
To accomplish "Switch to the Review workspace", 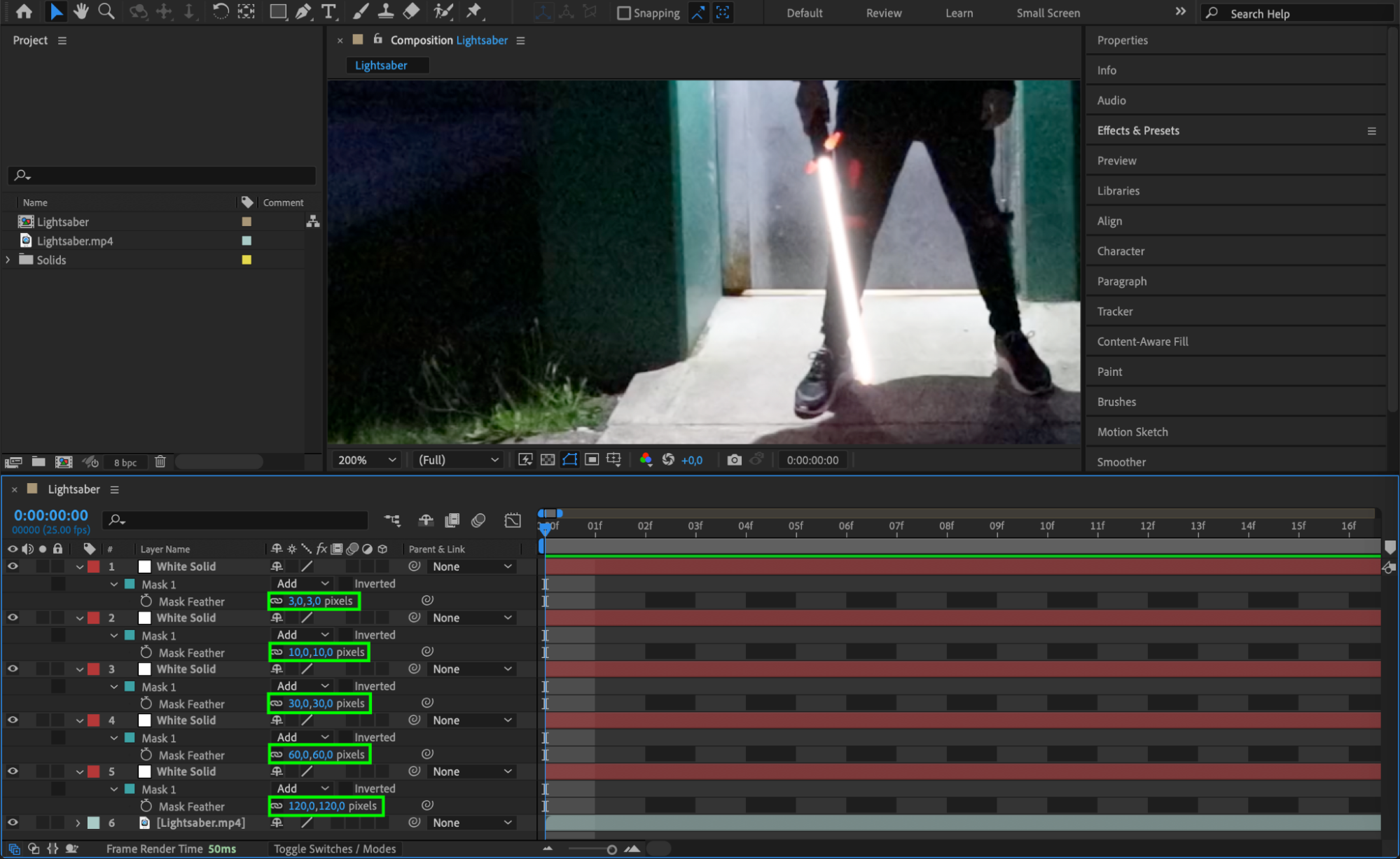I will (x=883, y=13).
